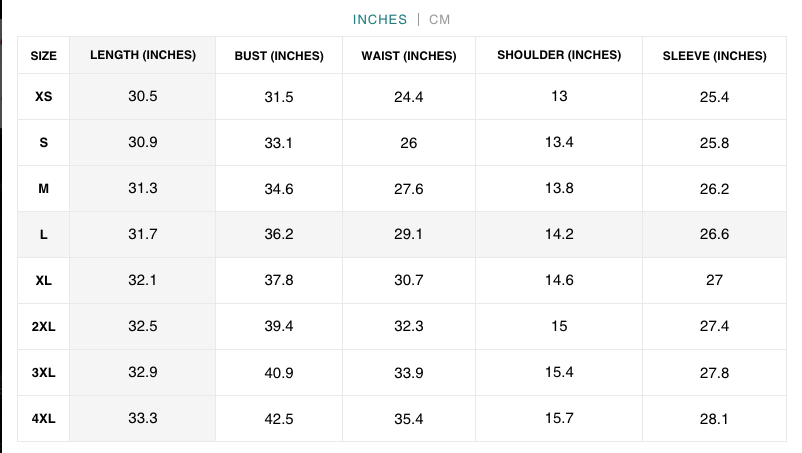Click the 36.2 bust value for L
The image size is (802, 453).
pos(279,235)
